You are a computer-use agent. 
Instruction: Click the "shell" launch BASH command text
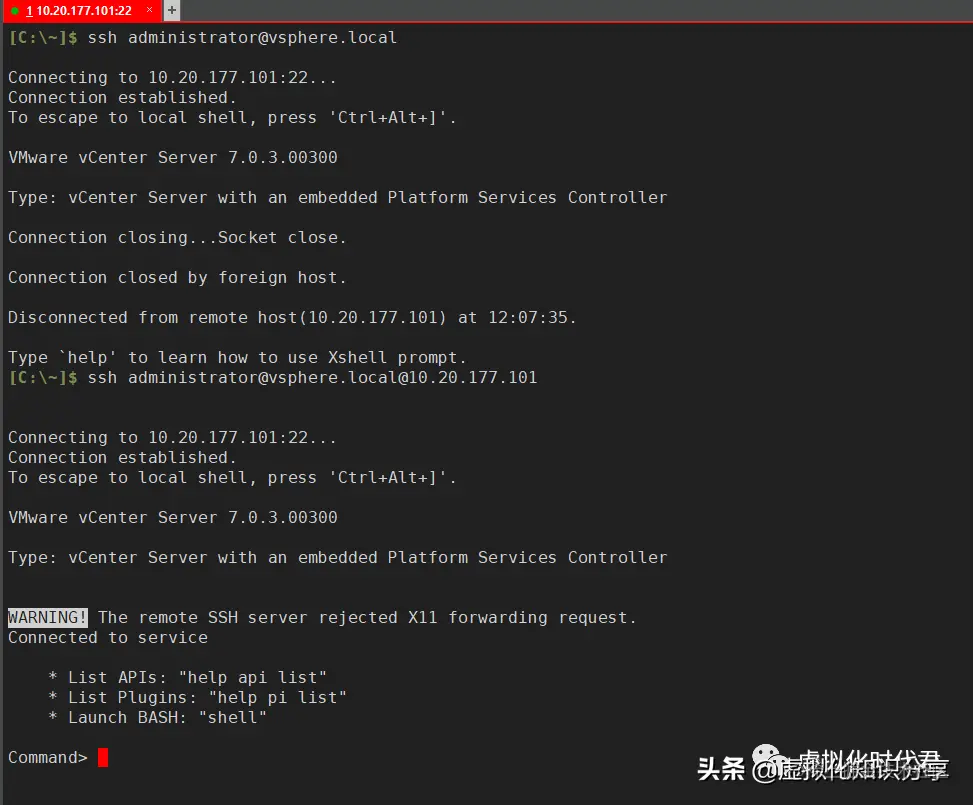232,717
